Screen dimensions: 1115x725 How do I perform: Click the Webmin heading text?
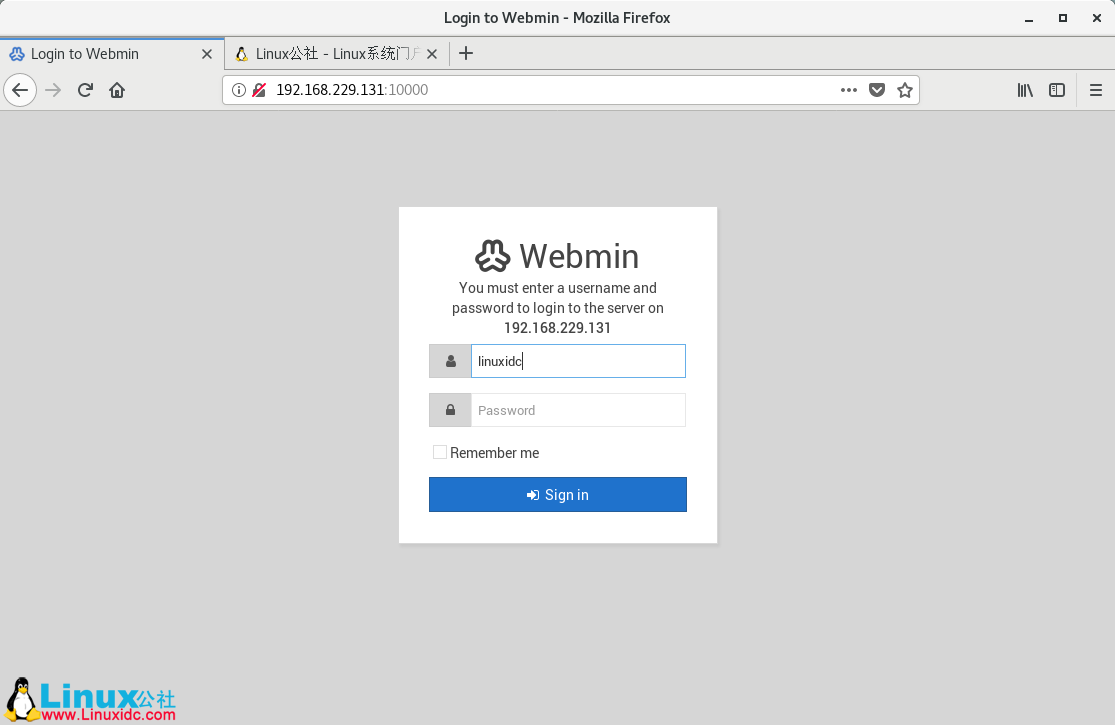coord(579,256)
